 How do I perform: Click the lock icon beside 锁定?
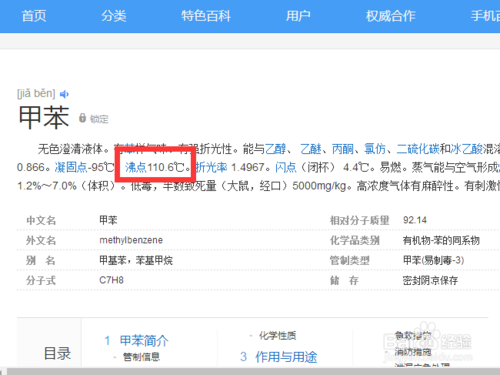click(x=82, y=118)
